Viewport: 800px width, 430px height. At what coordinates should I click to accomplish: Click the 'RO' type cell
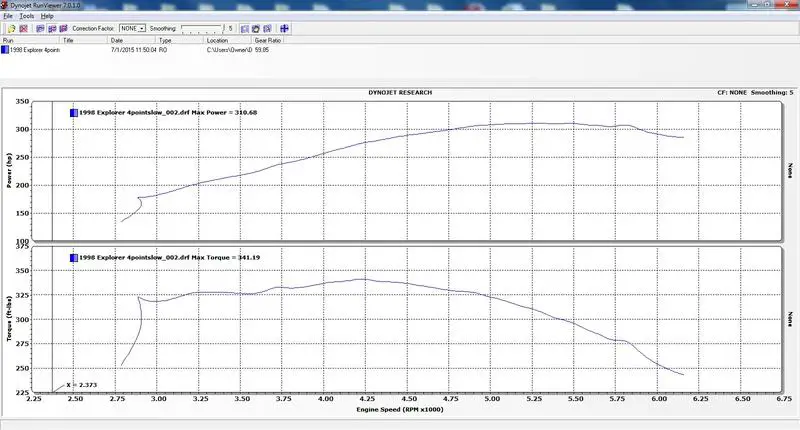(x=163, y=50)
